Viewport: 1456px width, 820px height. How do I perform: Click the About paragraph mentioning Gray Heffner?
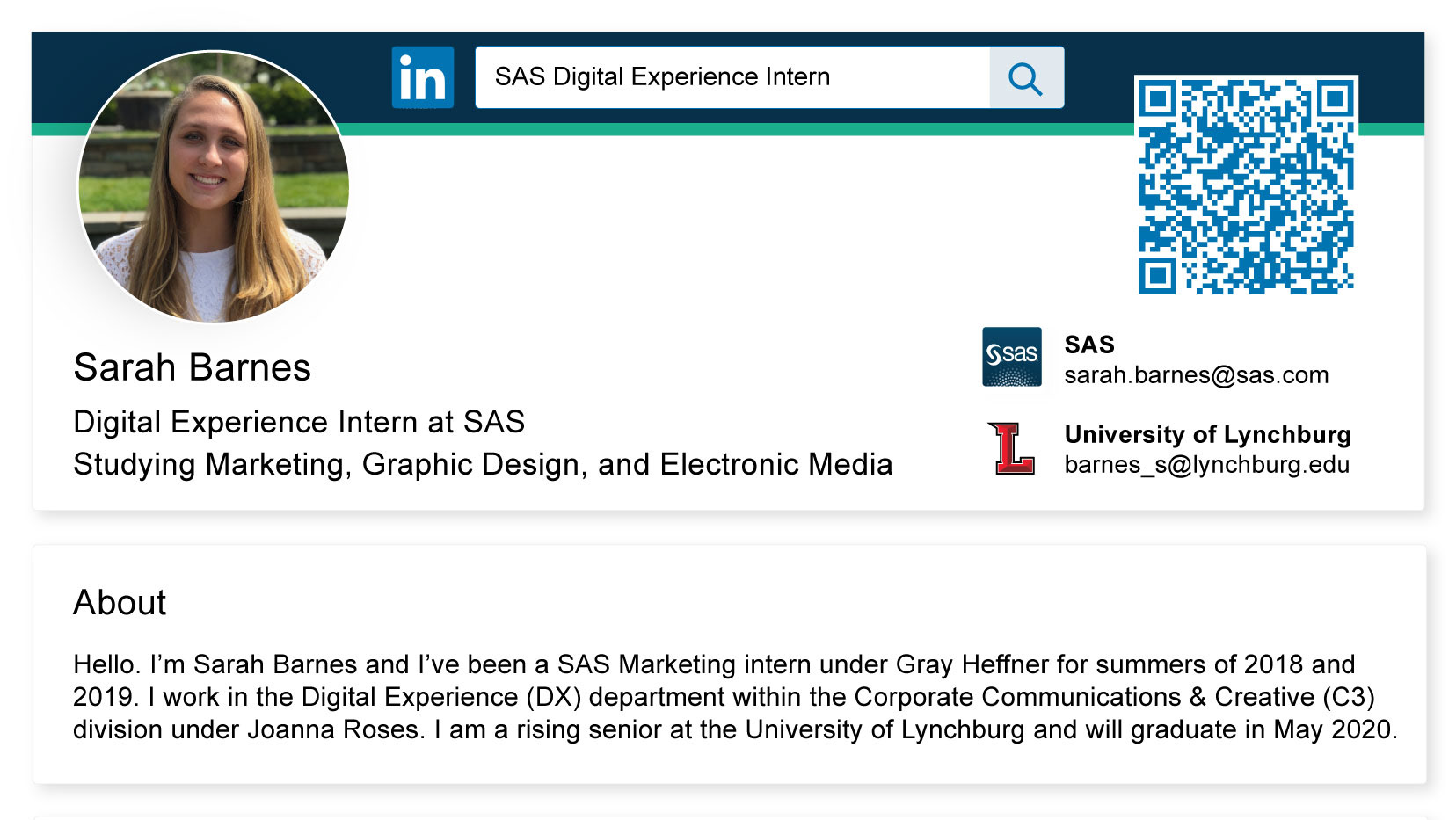735,697
